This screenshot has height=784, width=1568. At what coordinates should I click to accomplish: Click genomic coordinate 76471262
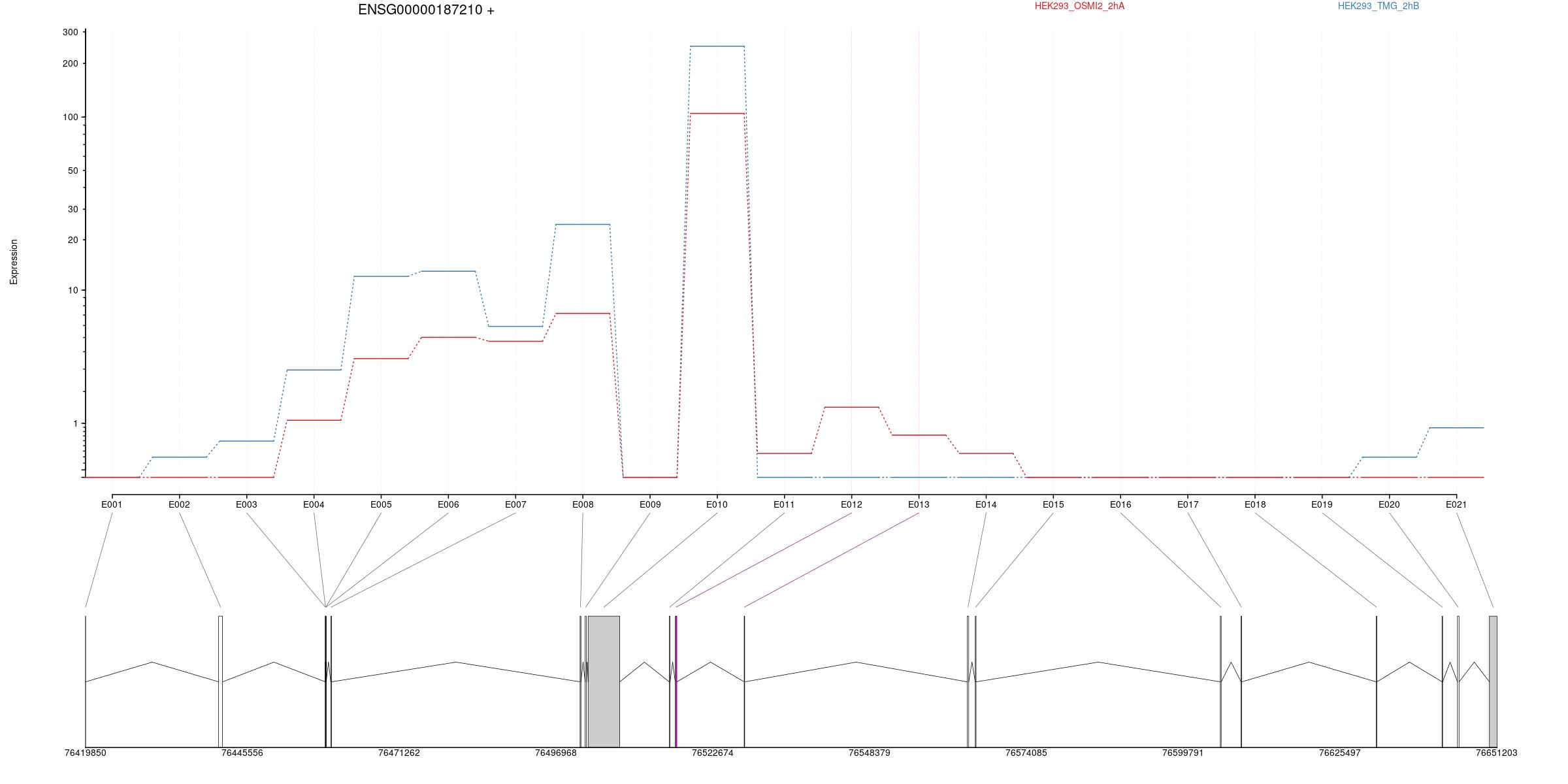[399, 753]
